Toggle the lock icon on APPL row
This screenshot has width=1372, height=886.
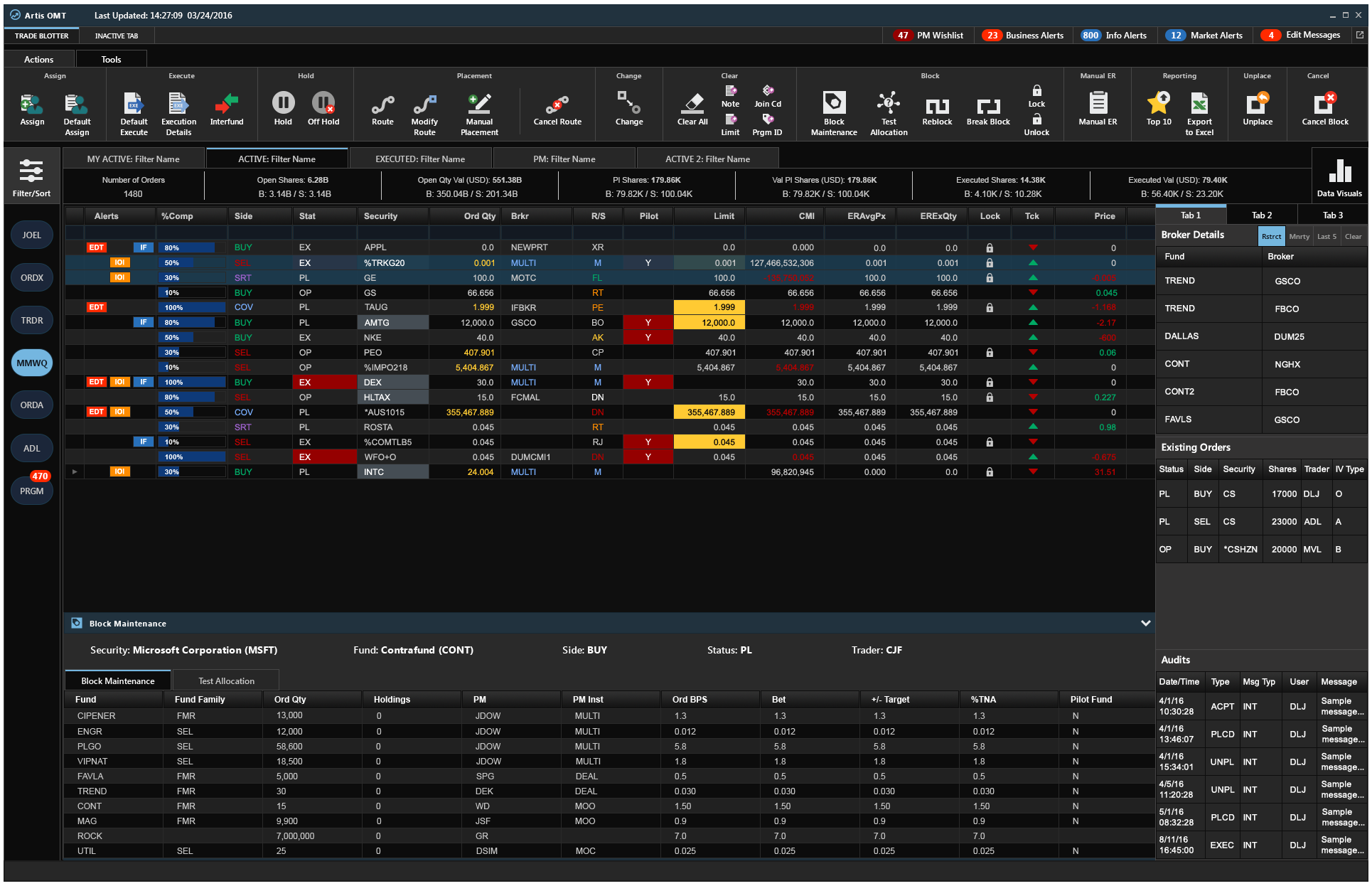tap(989, 248)
